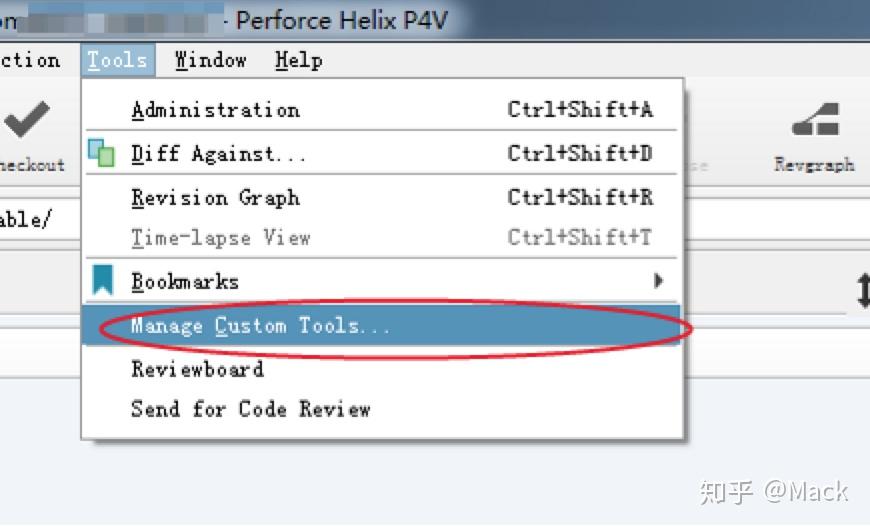The height and width of the screenshot is (526, 870).
Task: Click the Diff Against overlapping-squares icon
Action: (x=101, y=153)
